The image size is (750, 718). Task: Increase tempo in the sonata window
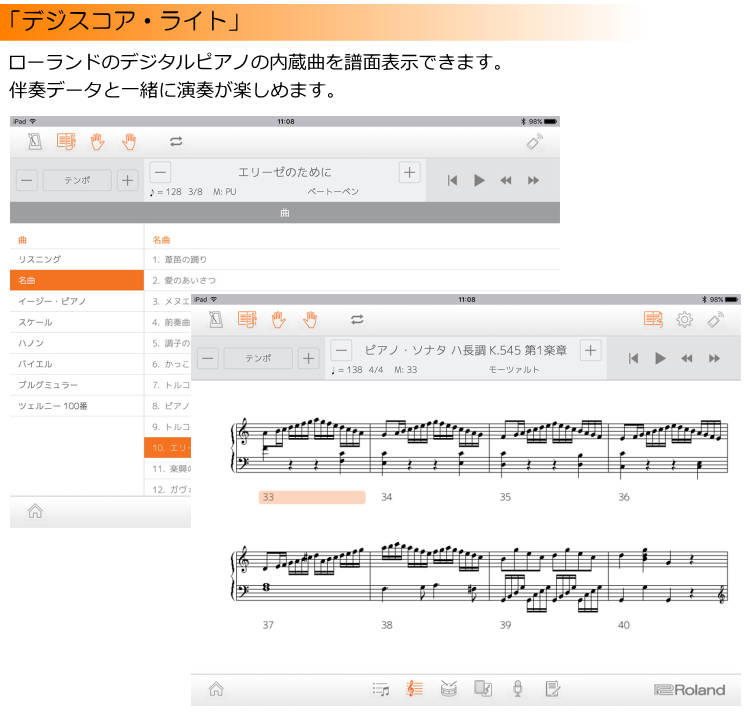(309, 358)
